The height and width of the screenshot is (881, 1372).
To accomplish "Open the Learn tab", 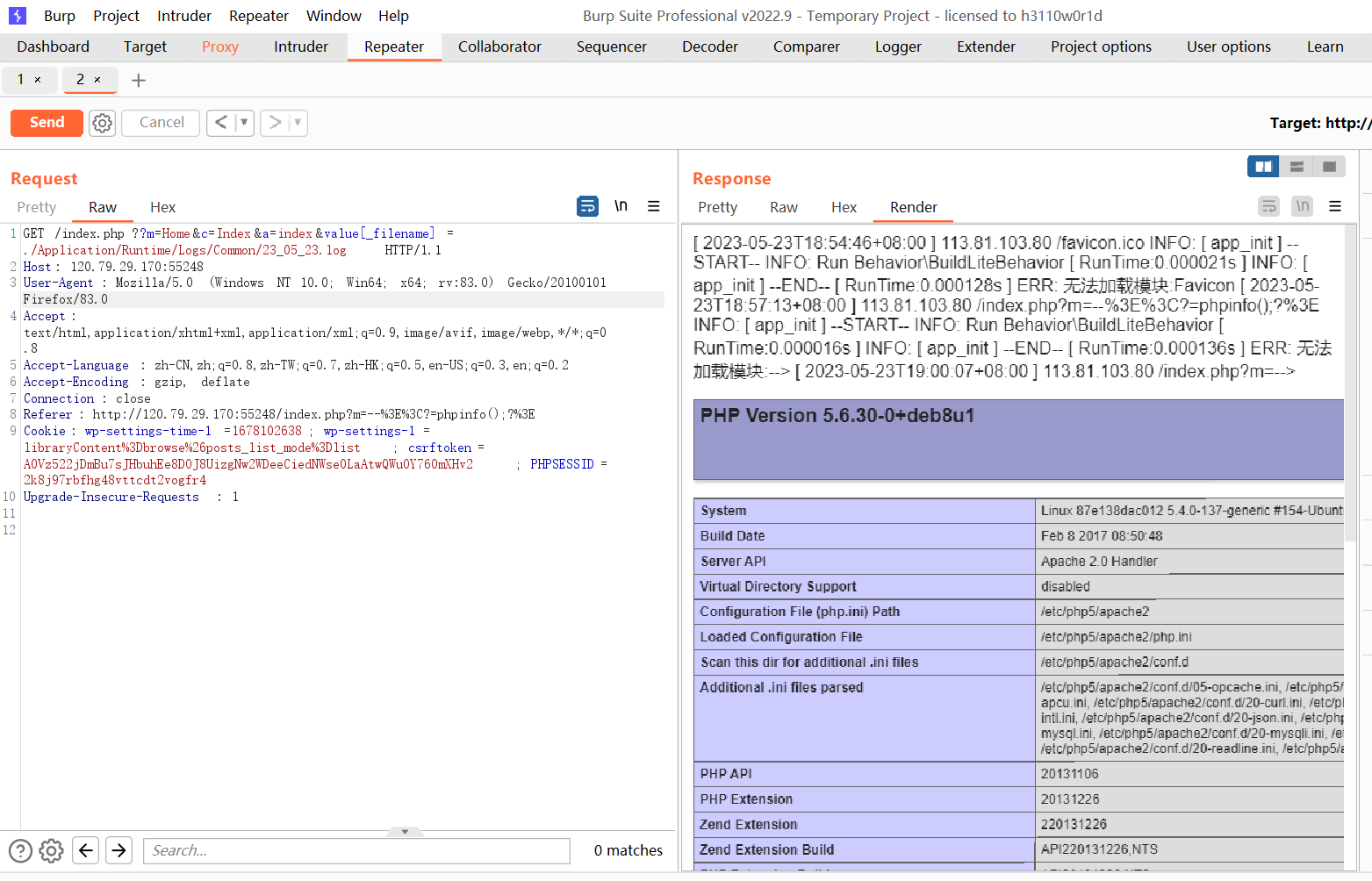I will click(1325, 47).
